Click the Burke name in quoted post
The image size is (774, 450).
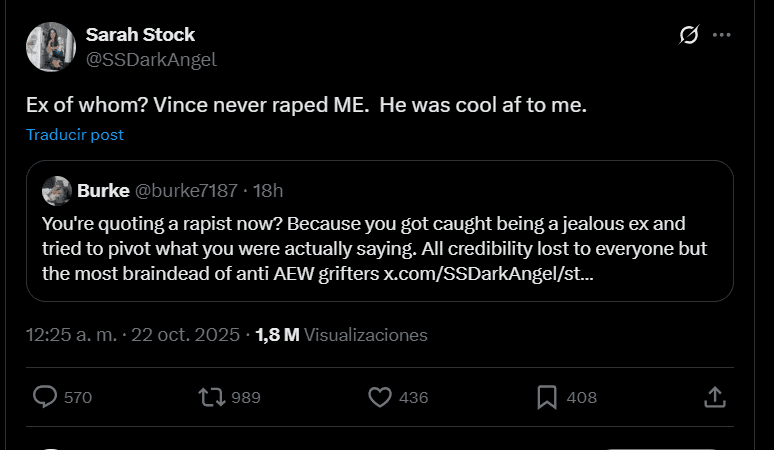(103, 190)
